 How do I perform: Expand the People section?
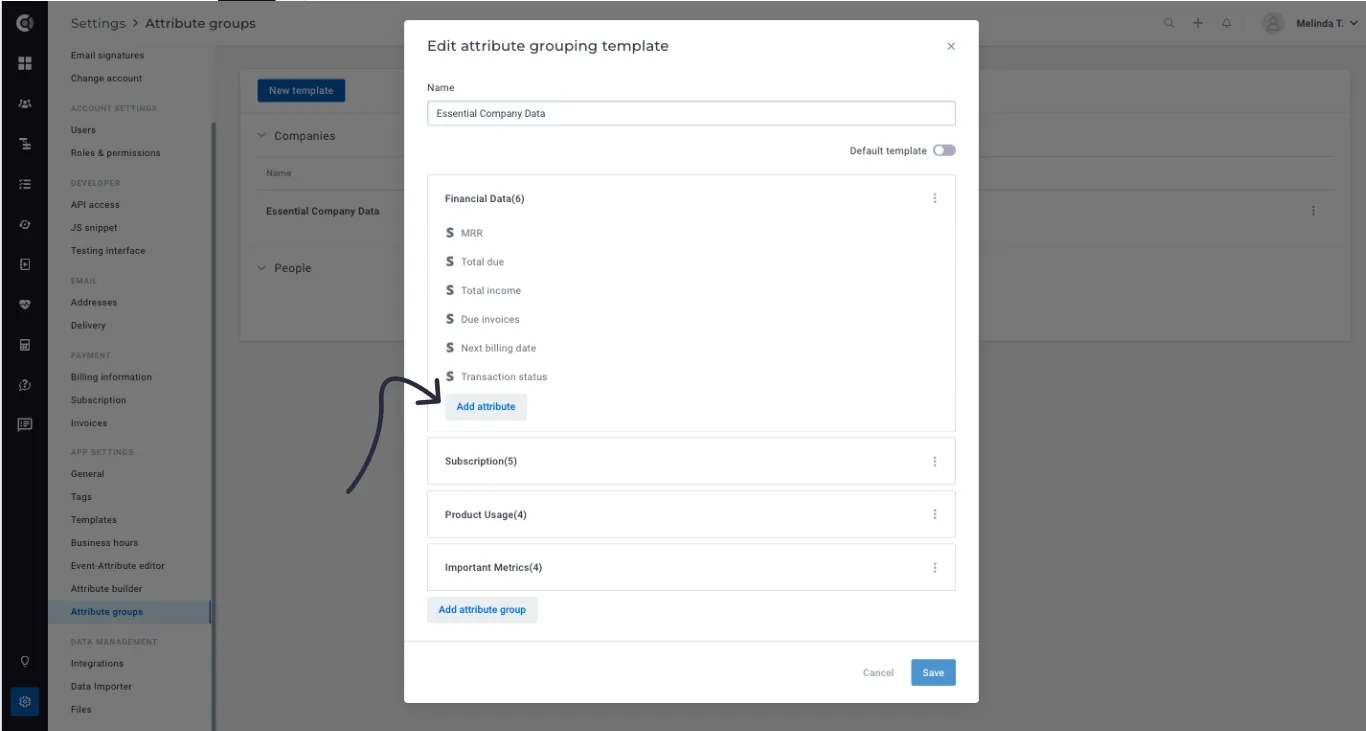click(x=262, y=268)
